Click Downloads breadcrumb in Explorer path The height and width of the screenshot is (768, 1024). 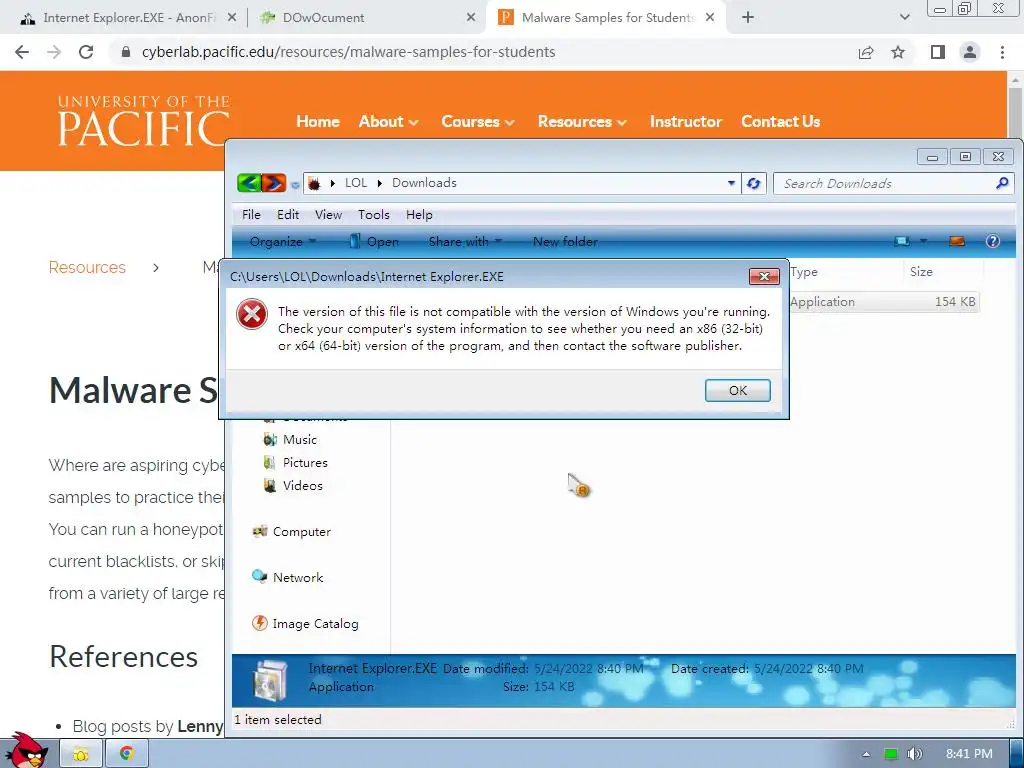click(424, 183)
